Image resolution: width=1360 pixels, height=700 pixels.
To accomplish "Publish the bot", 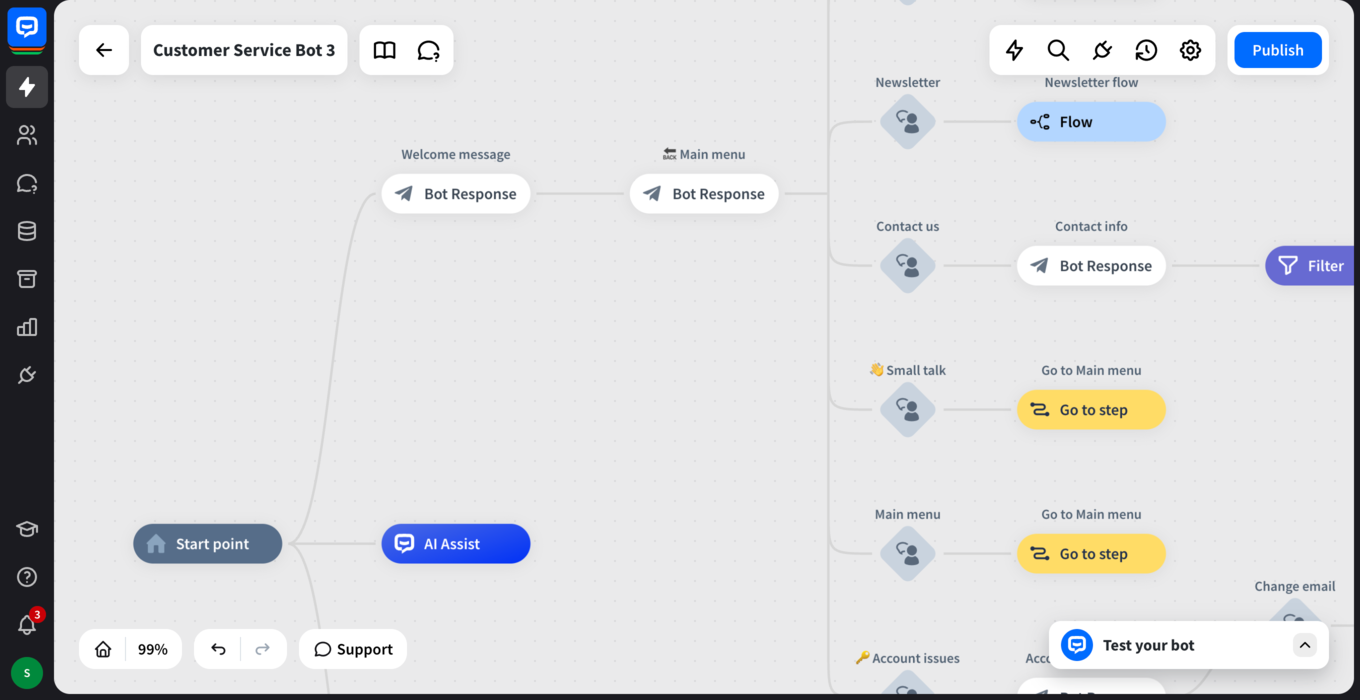I will [1278, 50].
